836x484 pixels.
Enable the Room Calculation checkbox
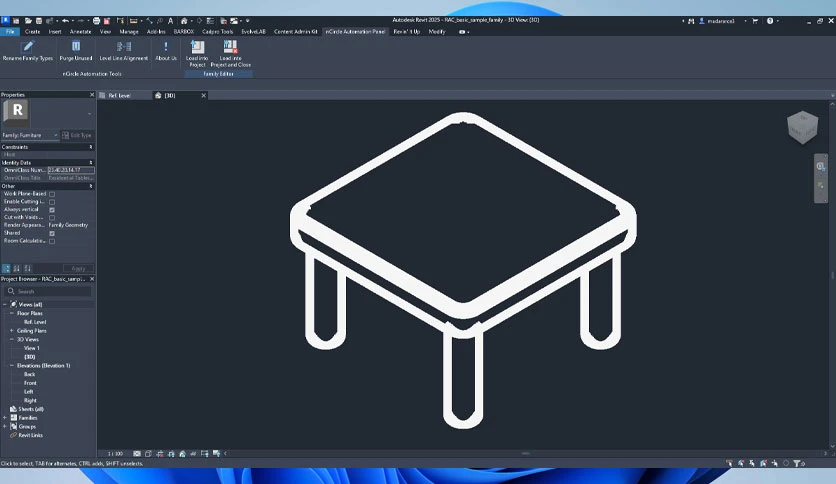pos(52,241)
